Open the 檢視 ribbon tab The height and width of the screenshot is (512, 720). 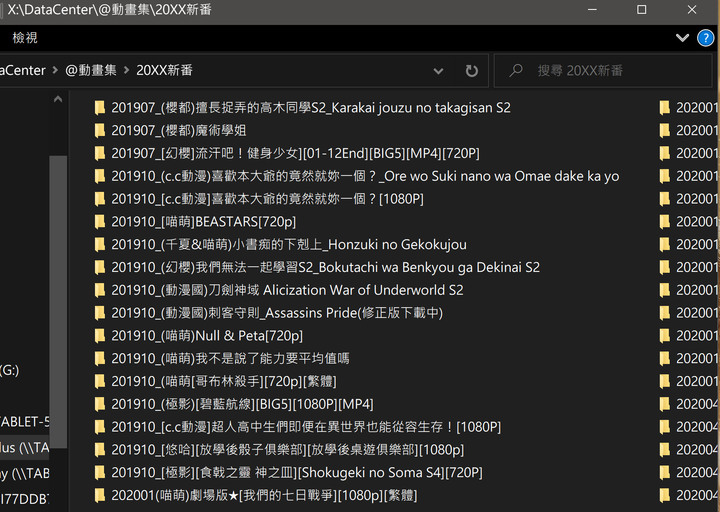(25, 38)
